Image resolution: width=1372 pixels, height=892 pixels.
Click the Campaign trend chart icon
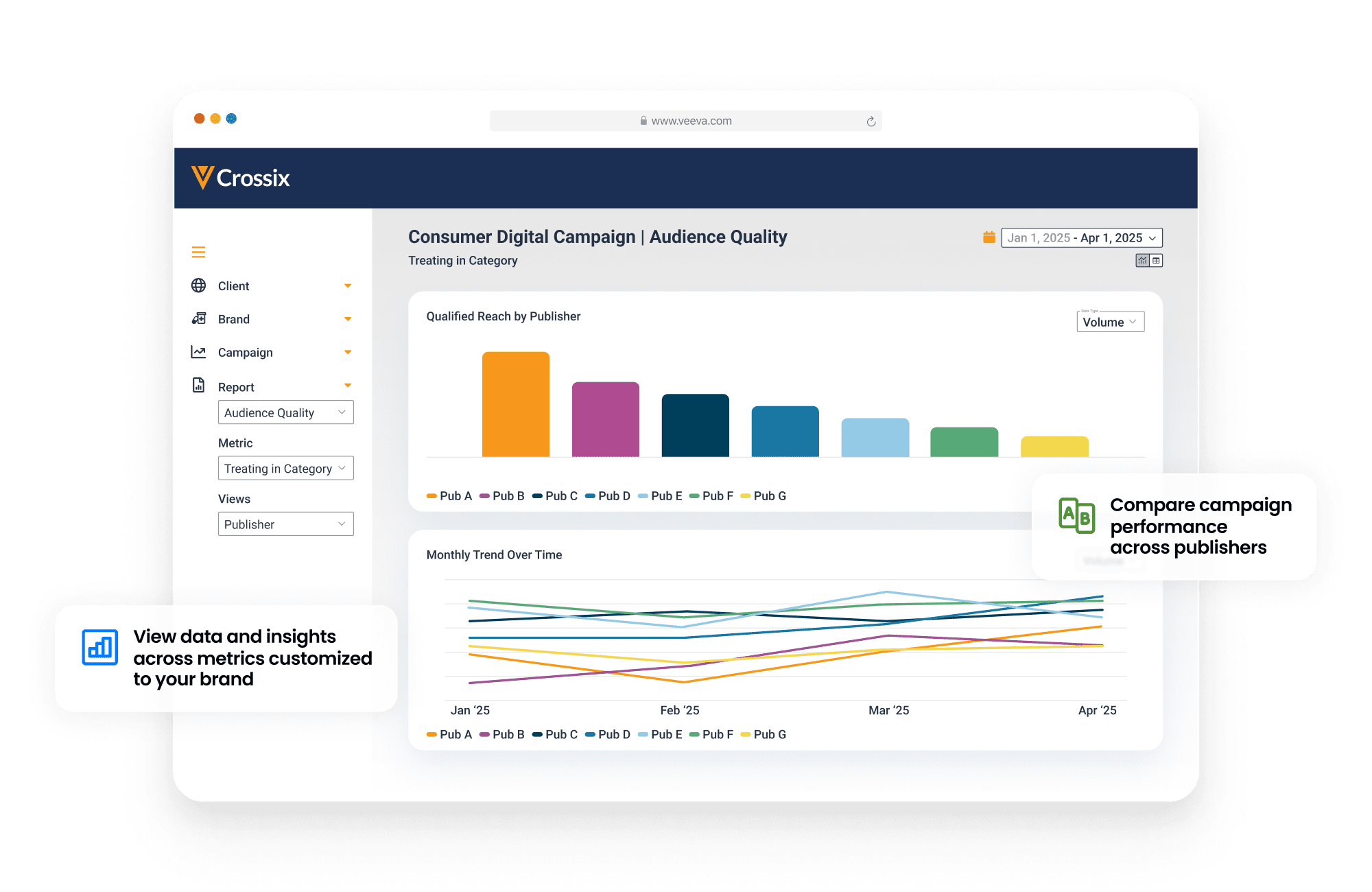click(198, 352)
